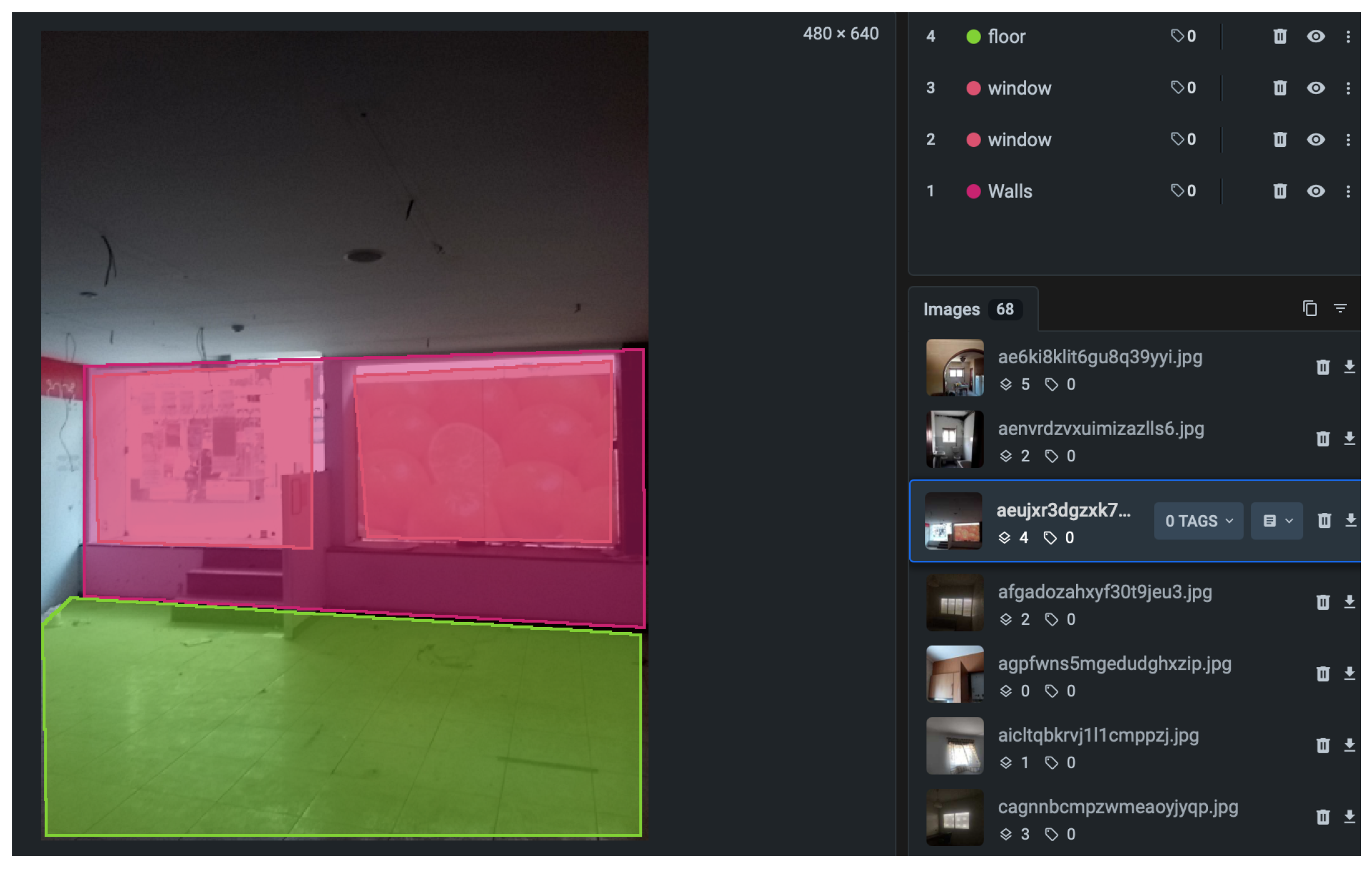Expand the notes dropdown beside 0 TAGS
Image resolution: width=1372 pixels, height=869 pixels.
pyautogui.click(x=1276, y=521)
